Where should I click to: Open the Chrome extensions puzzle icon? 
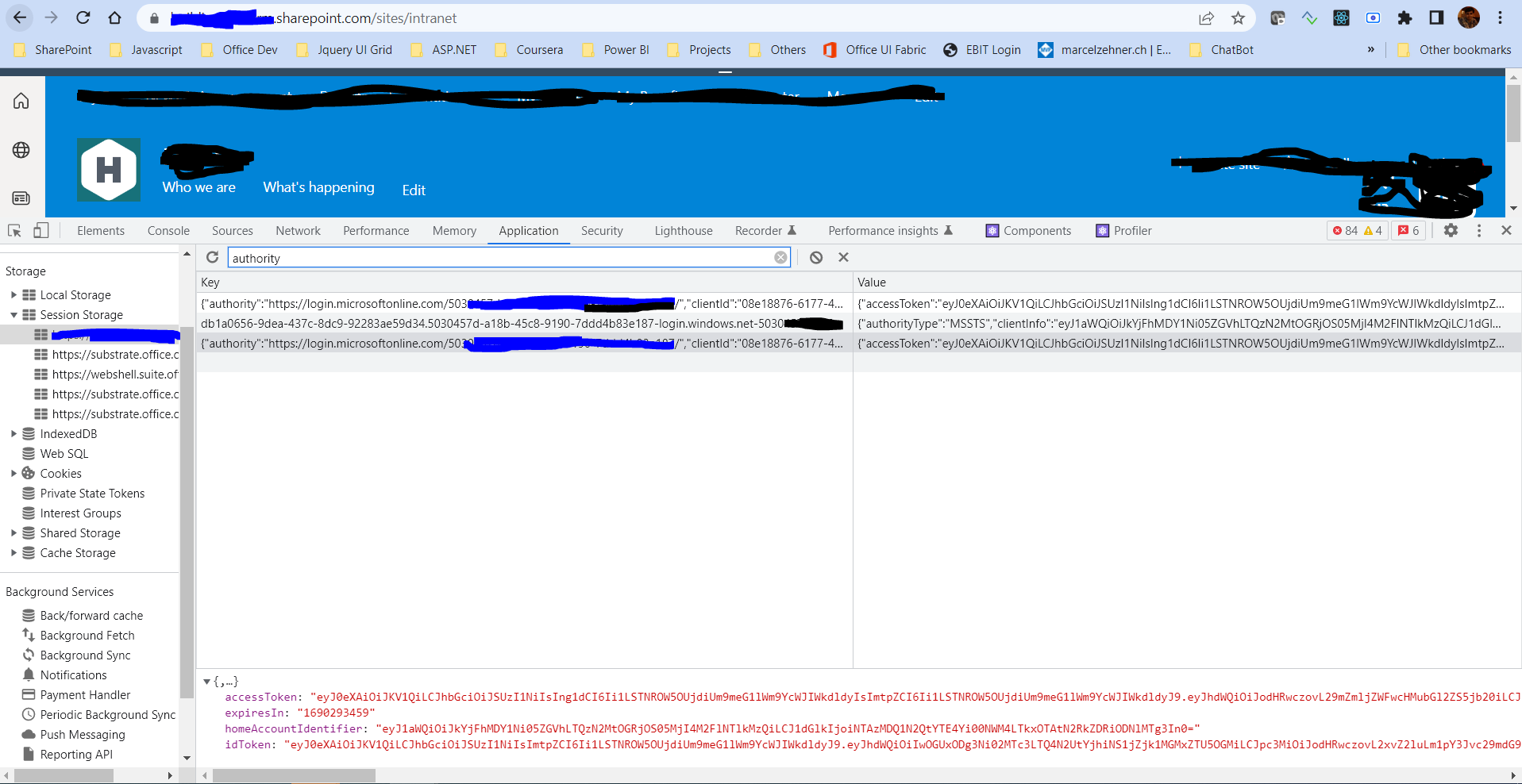point(1404,17)
